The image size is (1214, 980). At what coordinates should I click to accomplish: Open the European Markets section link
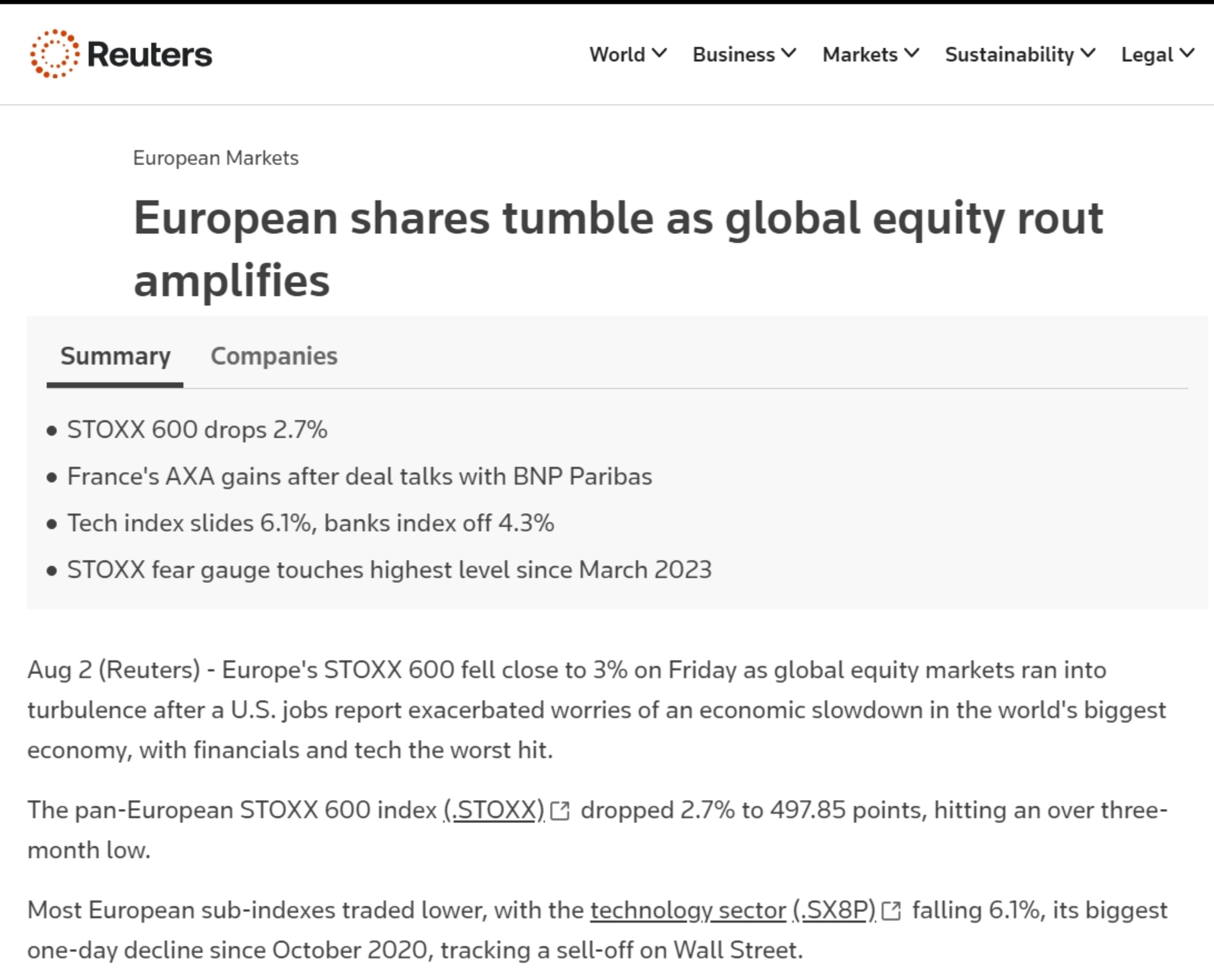tap(215, 158)
